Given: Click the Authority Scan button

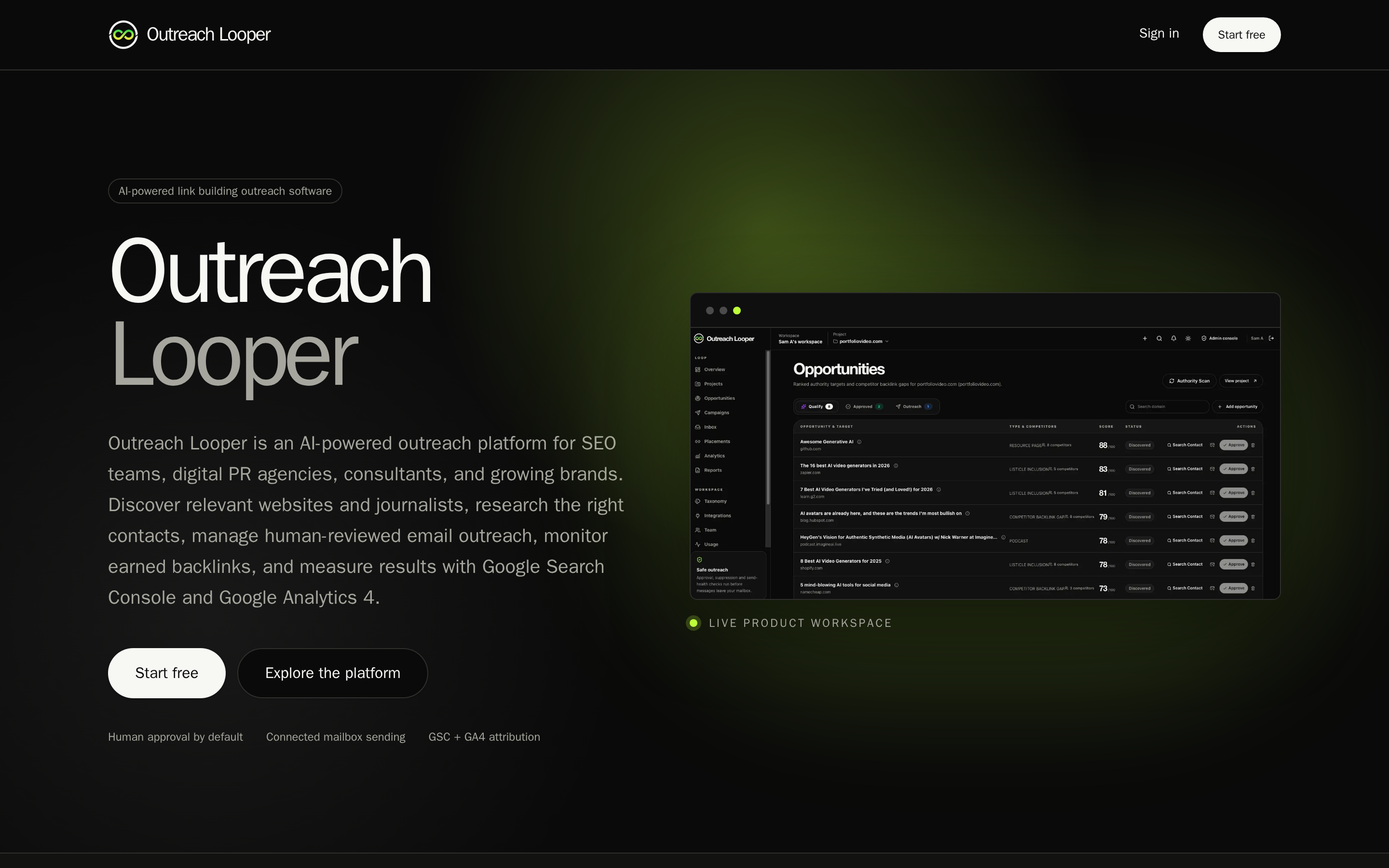Looking at the screenshot, I should tap(1189, 380).
